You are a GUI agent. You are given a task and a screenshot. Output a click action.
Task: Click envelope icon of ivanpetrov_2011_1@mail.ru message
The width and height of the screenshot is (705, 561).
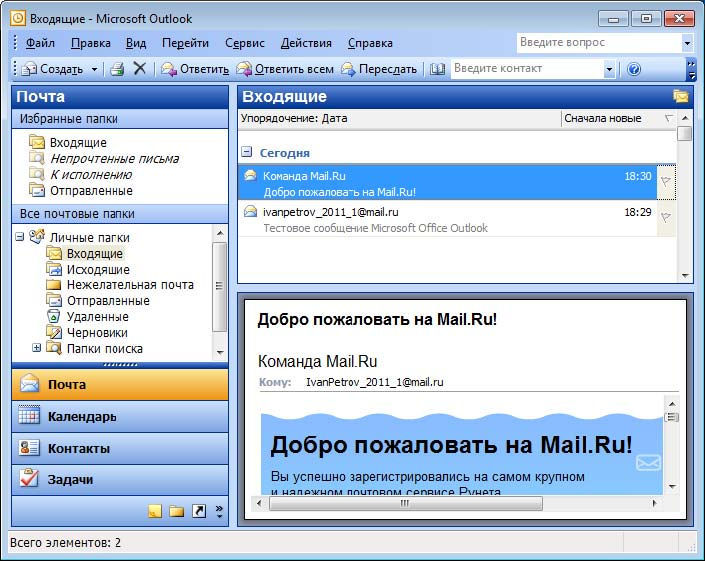(x=250, y=211)
